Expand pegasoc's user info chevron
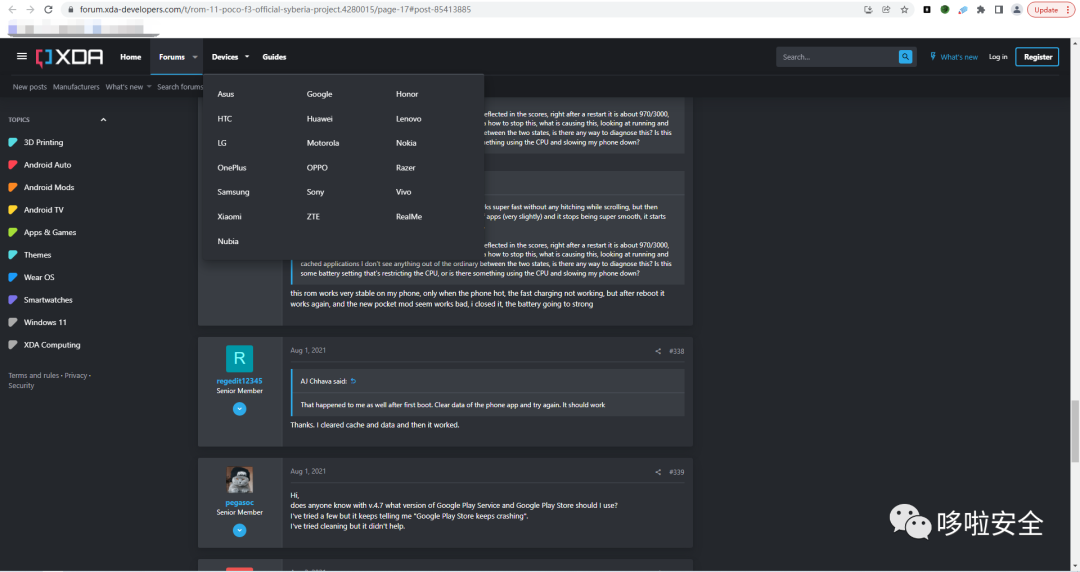 (239, 530)
